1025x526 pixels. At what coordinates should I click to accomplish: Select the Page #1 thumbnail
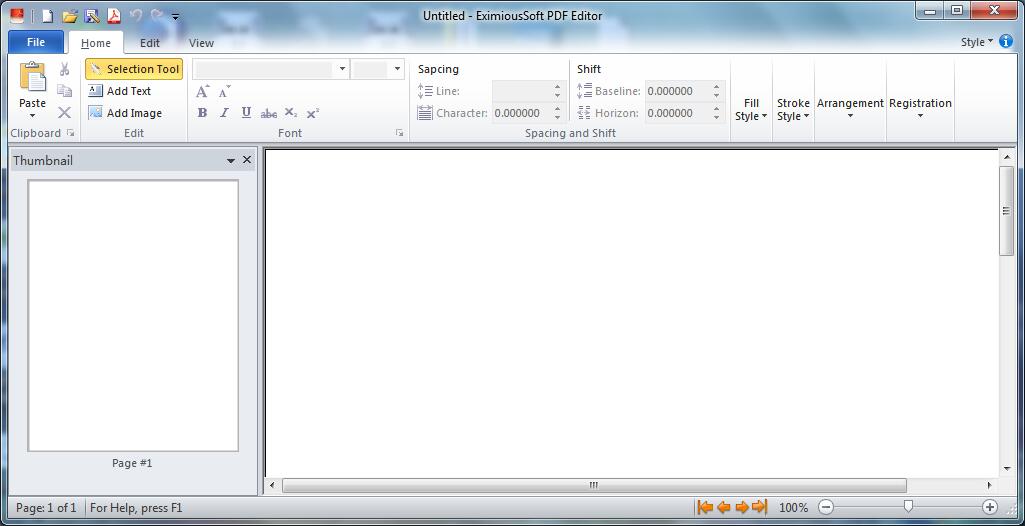[x=133, y=315]
